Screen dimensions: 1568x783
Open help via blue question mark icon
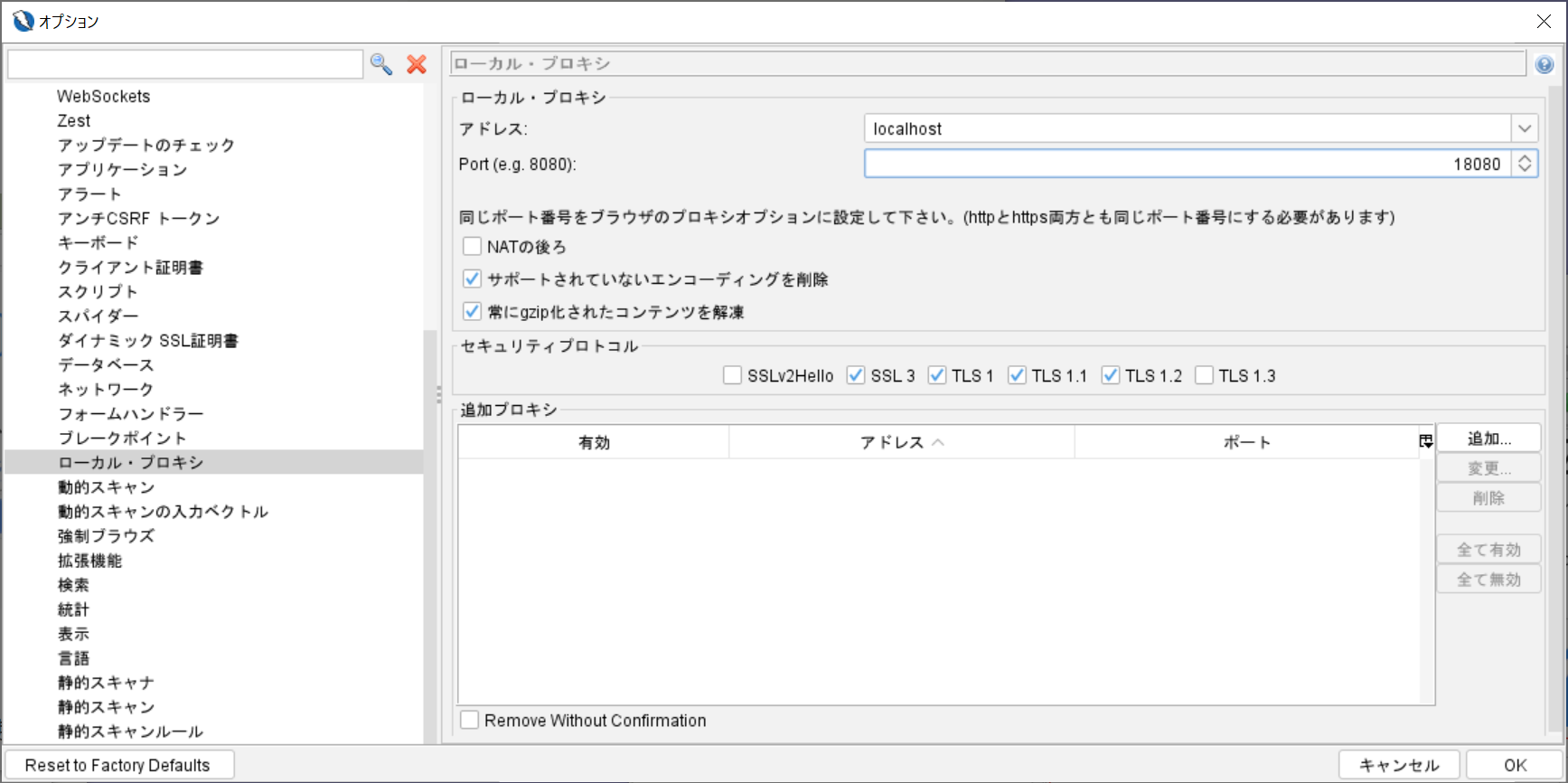pyautogui.click(x=1545, y=64)
